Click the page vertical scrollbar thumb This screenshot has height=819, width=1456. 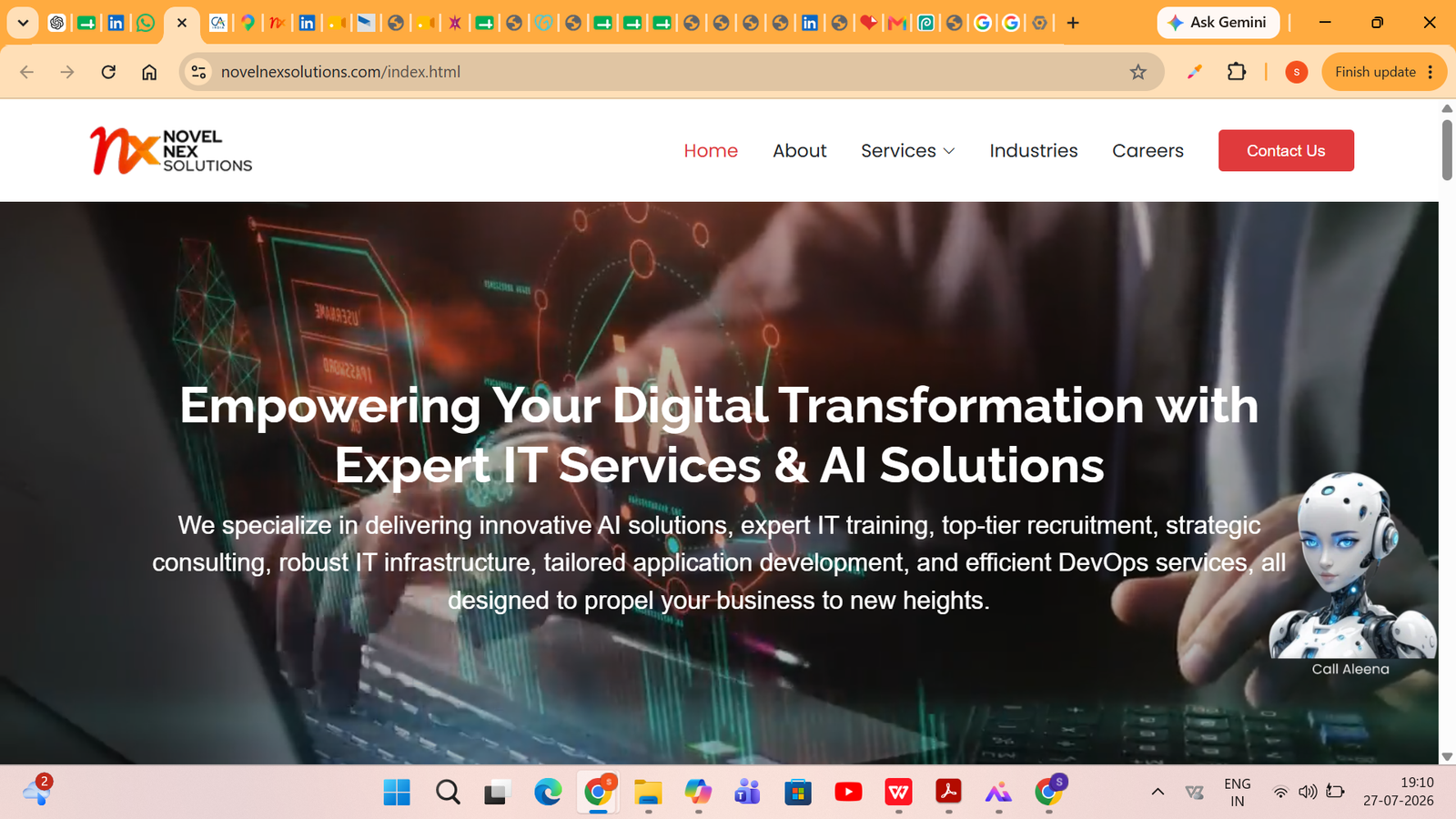coord(1447,150)
